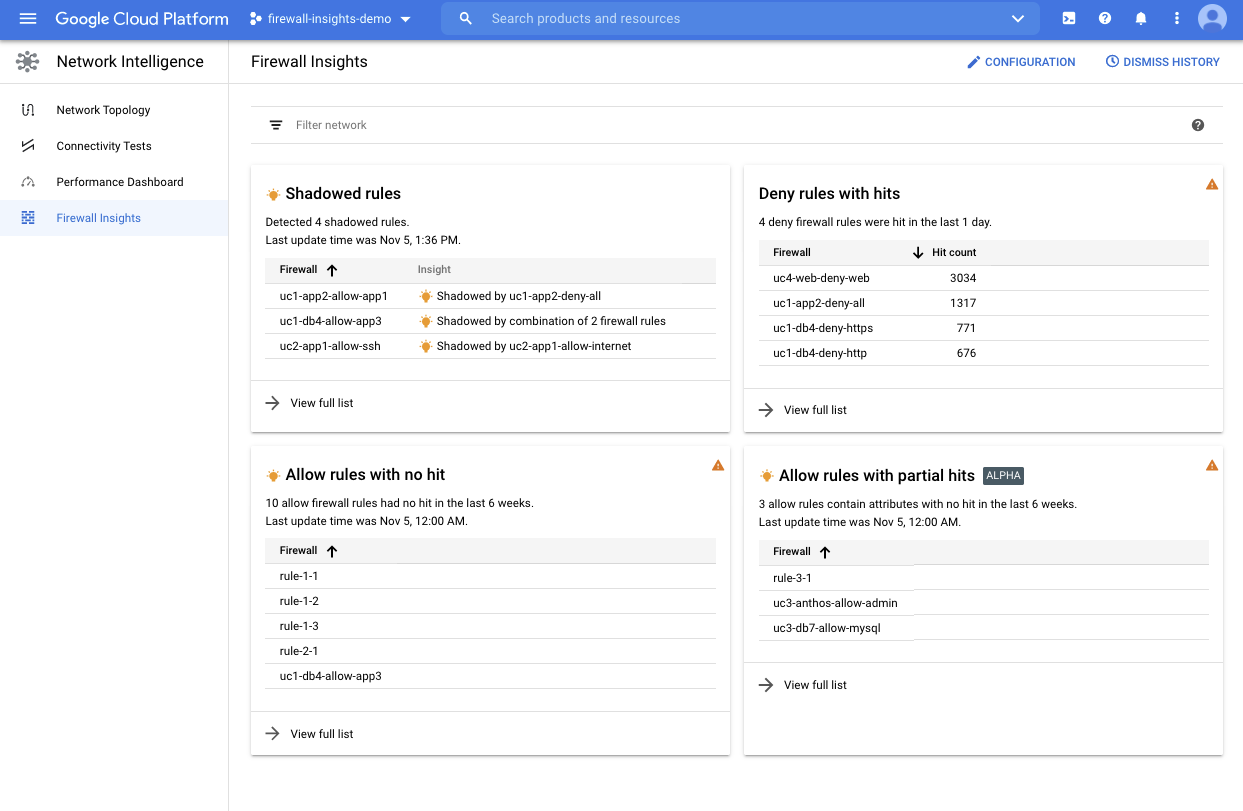Click Shadowed by combination of 2 firewall rules

coord(551,321)
